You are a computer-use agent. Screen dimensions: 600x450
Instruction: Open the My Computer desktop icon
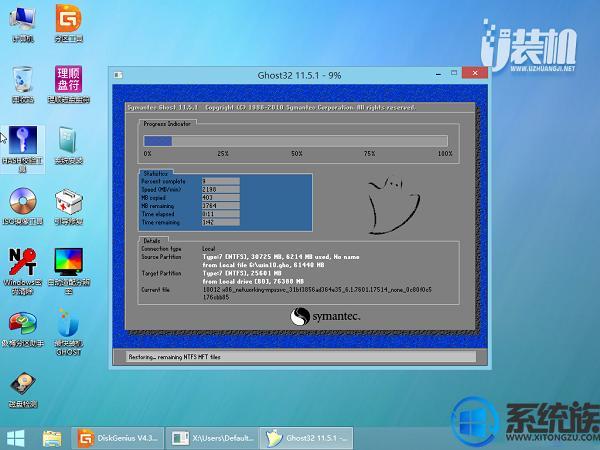coord(23,24)
